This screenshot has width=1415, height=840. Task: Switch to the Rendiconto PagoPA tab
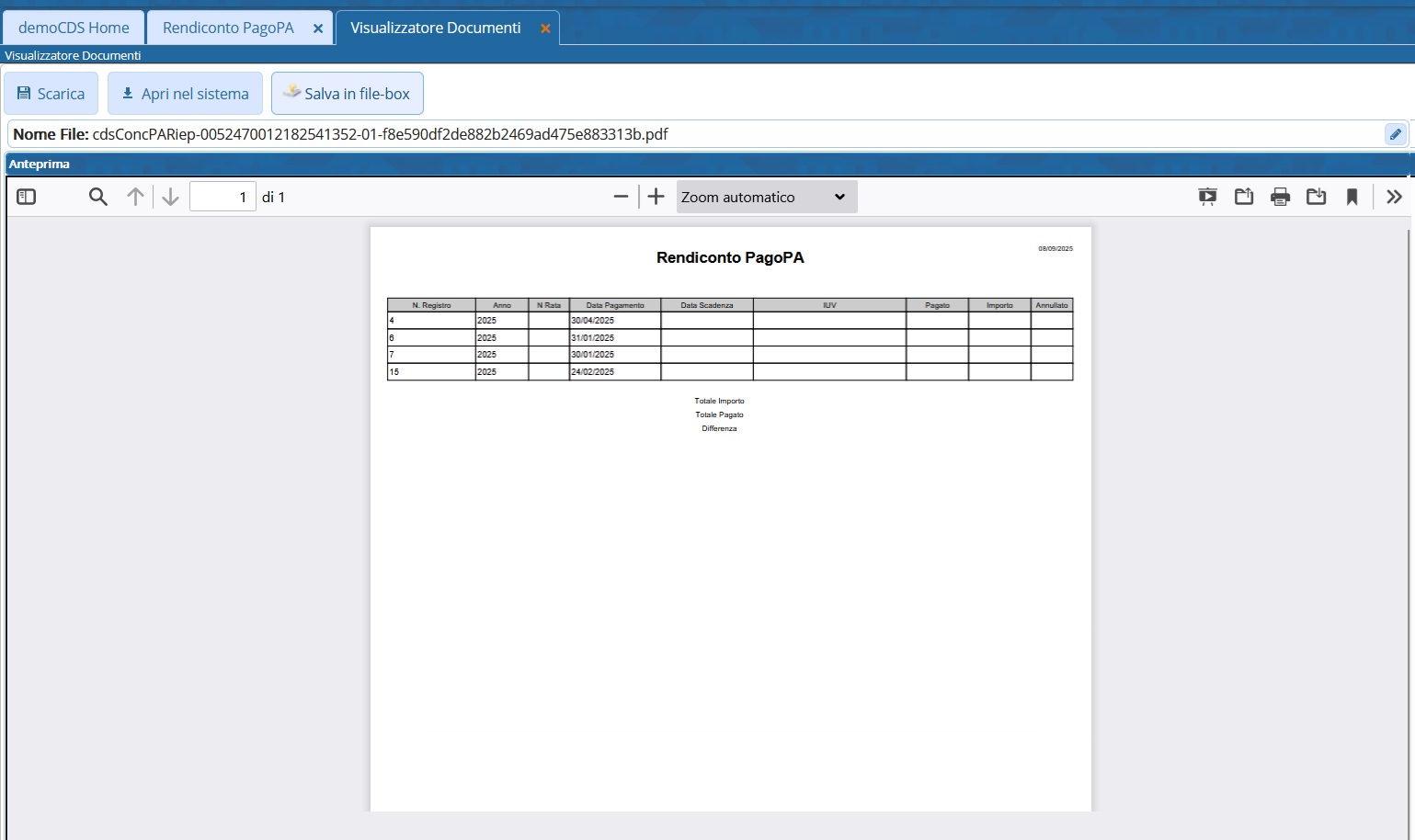[x=228, y=28]
